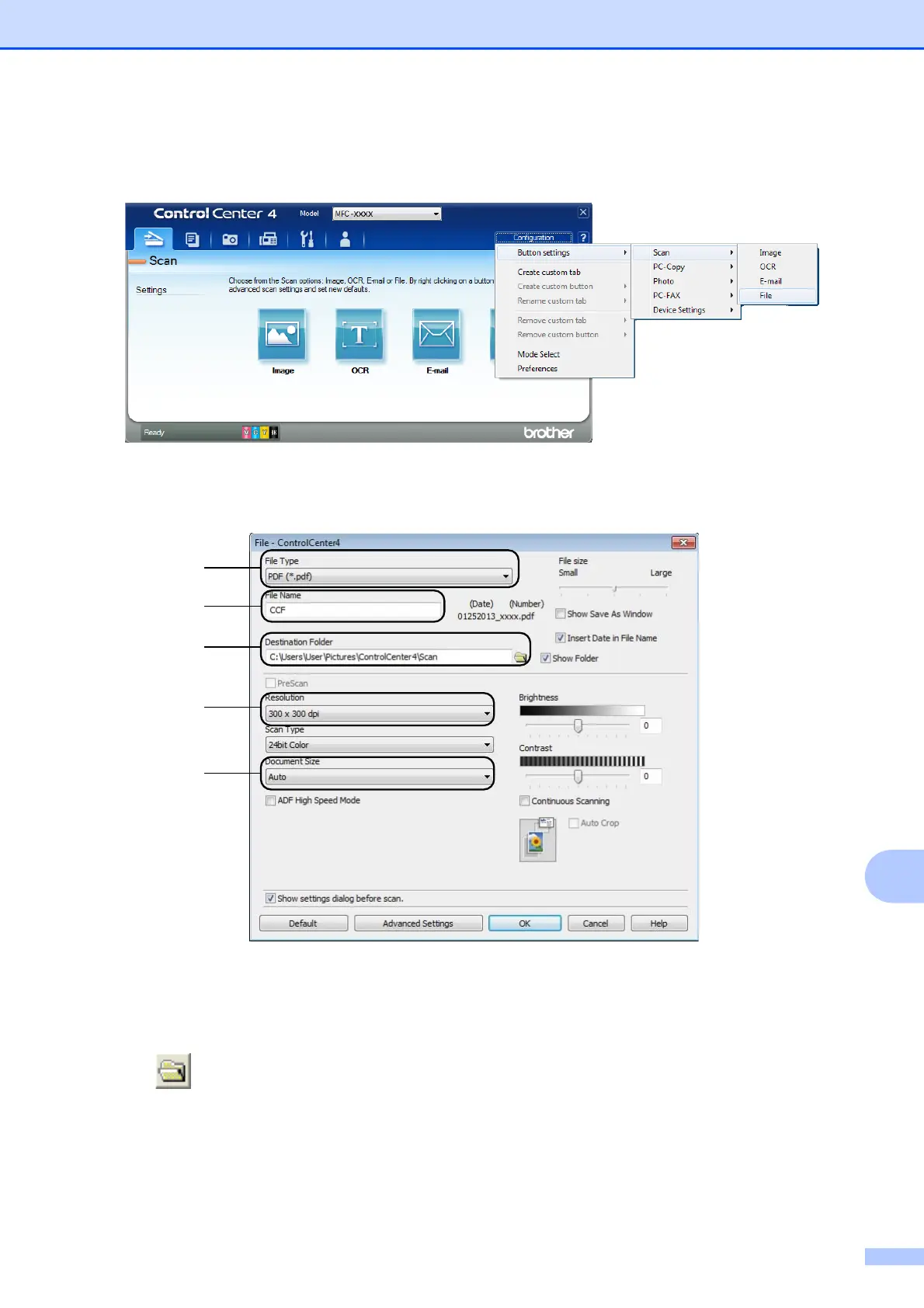Browse destination folder with folder icon
The image size is (924, 1308).
520,657
